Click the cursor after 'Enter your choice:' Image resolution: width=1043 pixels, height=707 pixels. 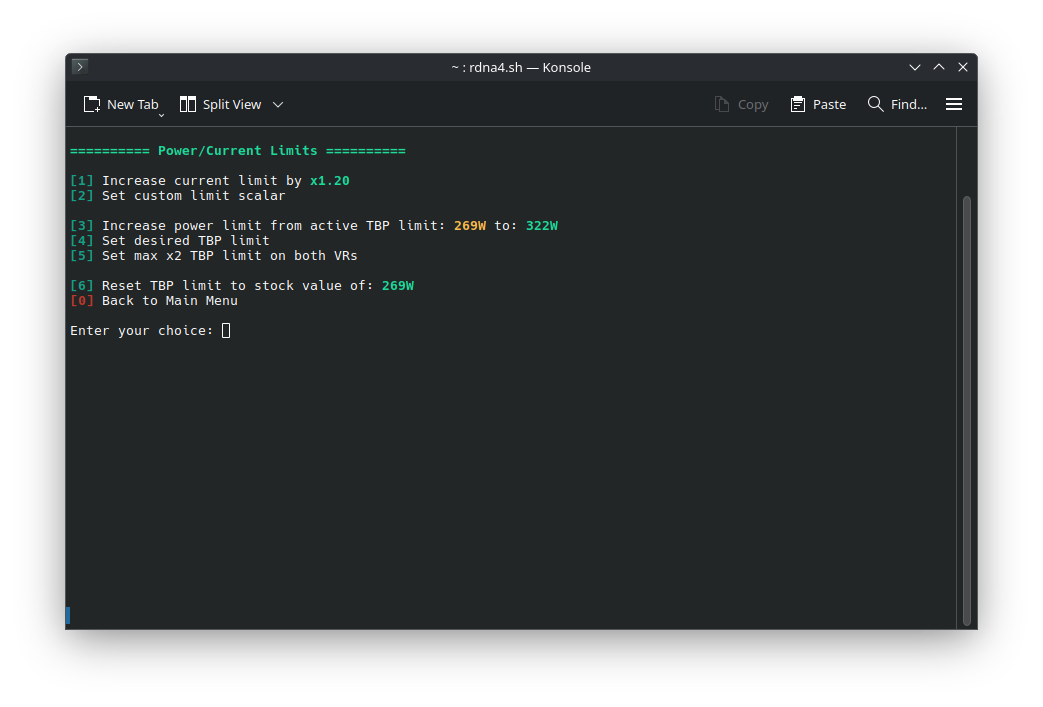point(226,330)
